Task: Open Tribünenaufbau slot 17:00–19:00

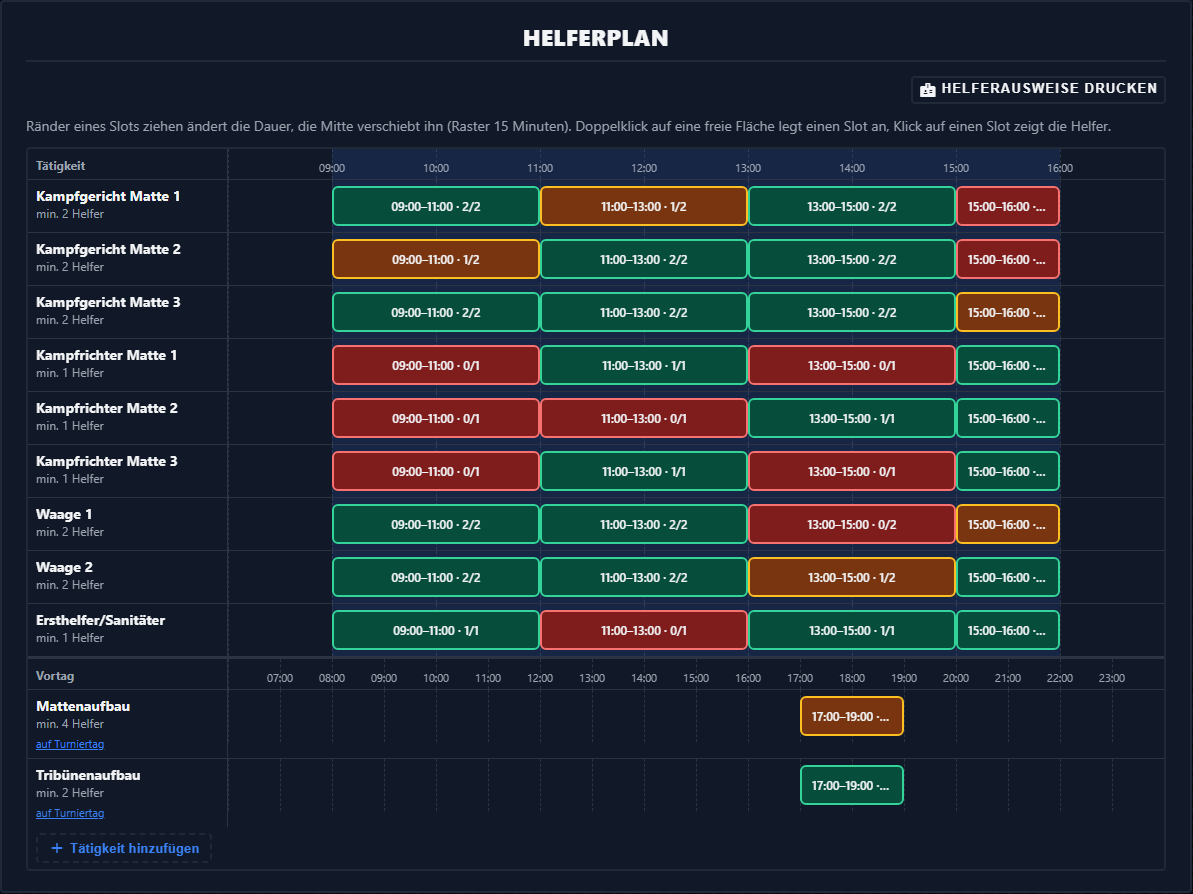Action: tap(851, 785)
